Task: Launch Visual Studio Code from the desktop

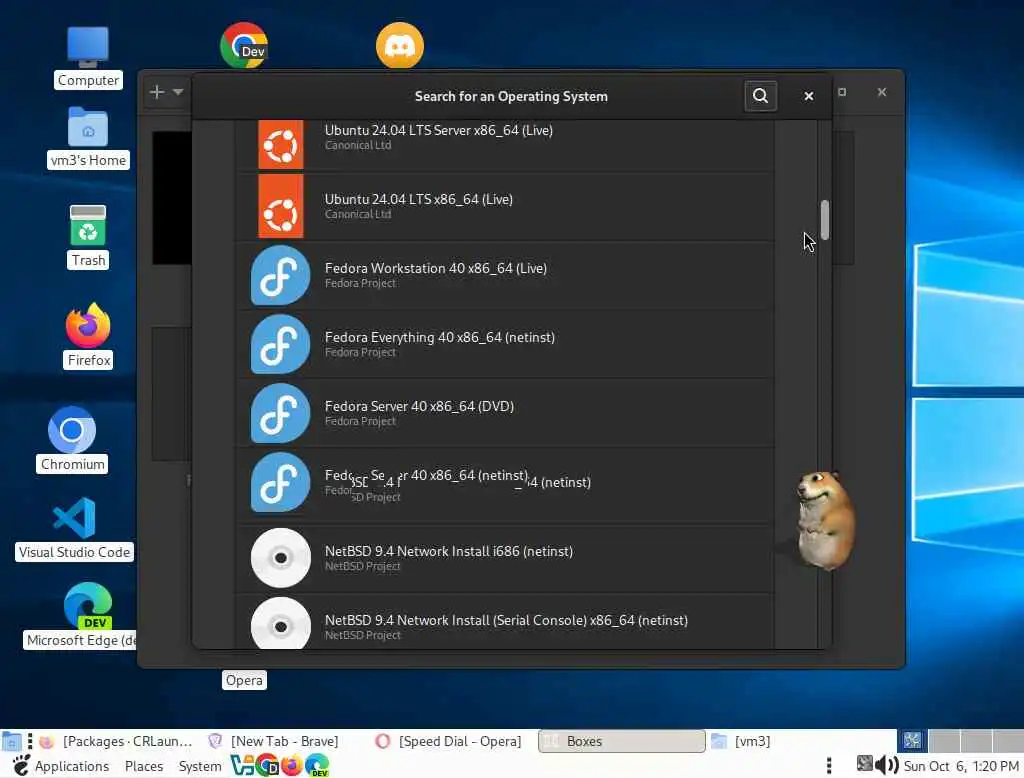Action: [74, 528]
